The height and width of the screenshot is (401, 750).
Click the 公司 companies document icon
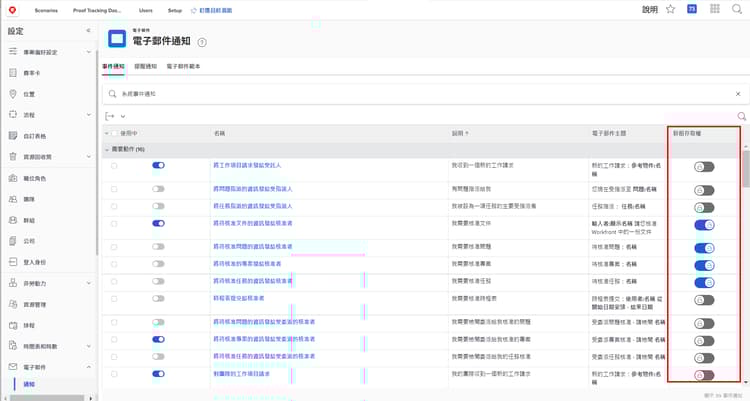pos(13,241)
